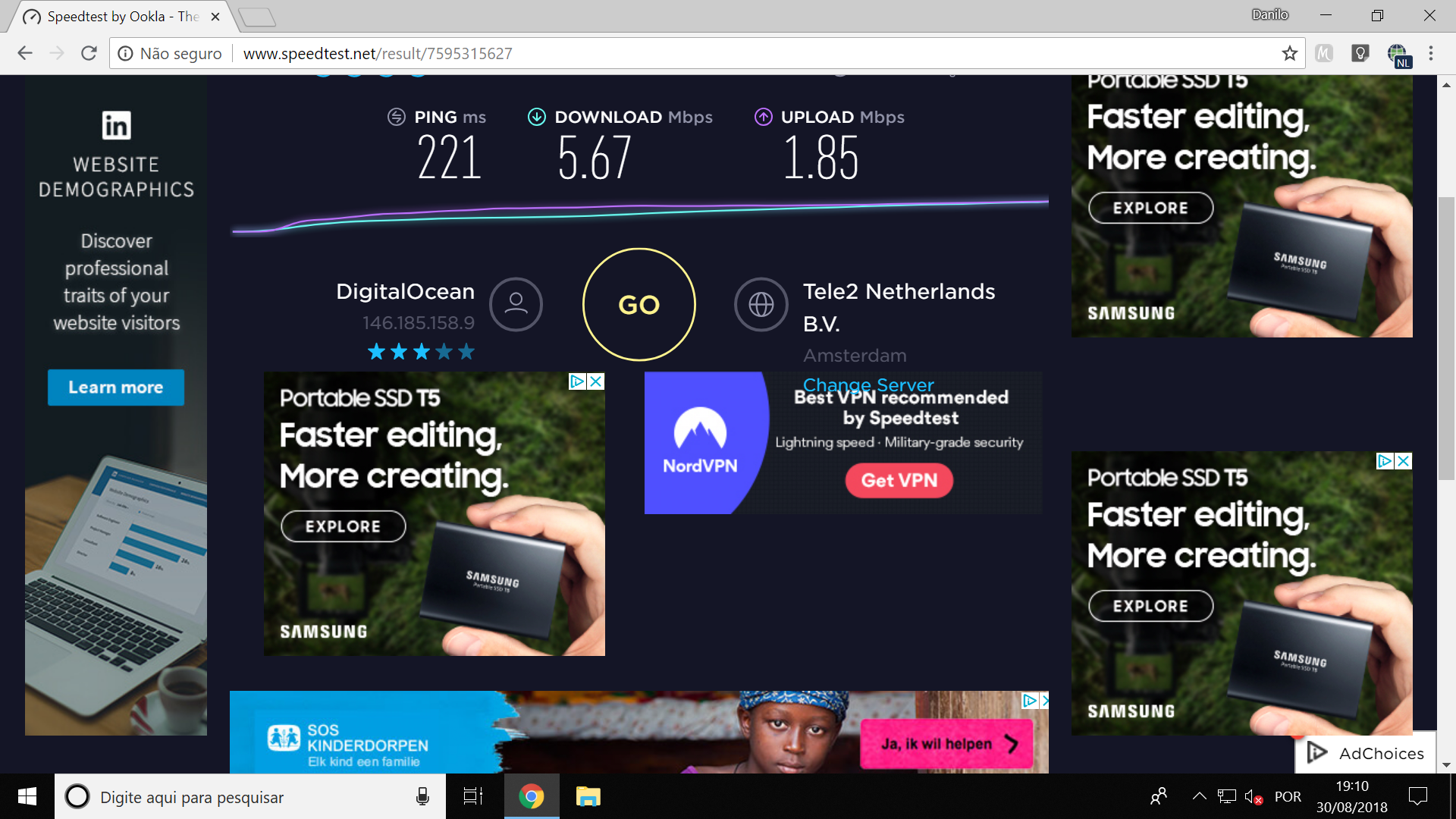Click EXPLORE on the top-right Samsung ad
The width and height of the screenshot is (1456, 819).
click(x=1151, y=208)
